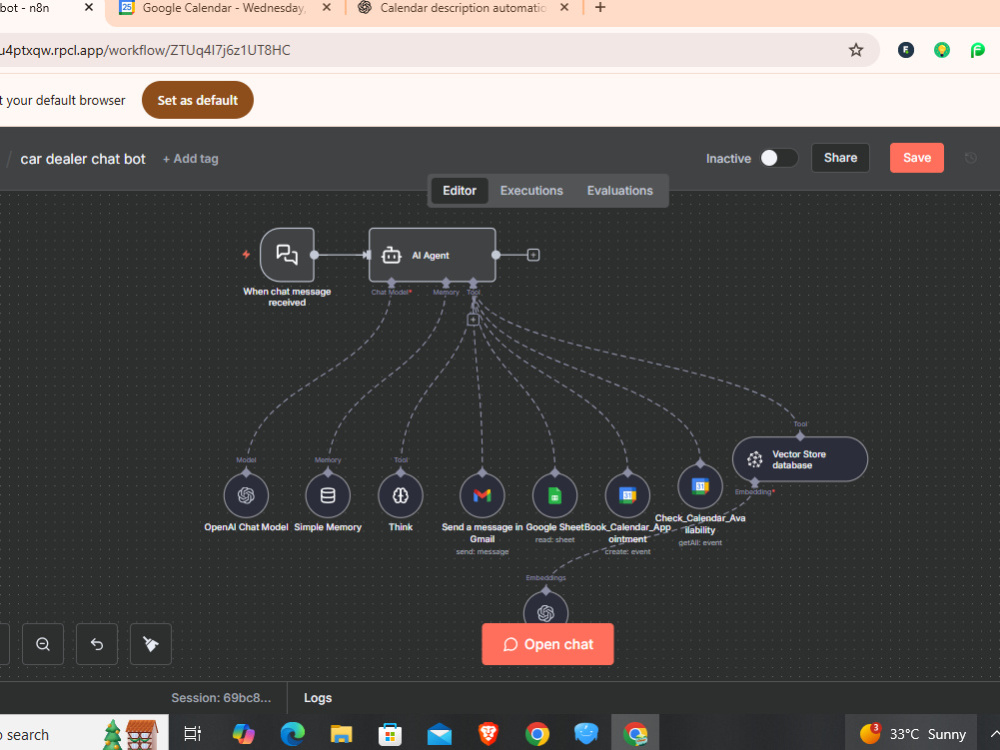Viewport: 1000px width, 750px height.
Task: Click the Session ID text
Action: coord(221,698)
